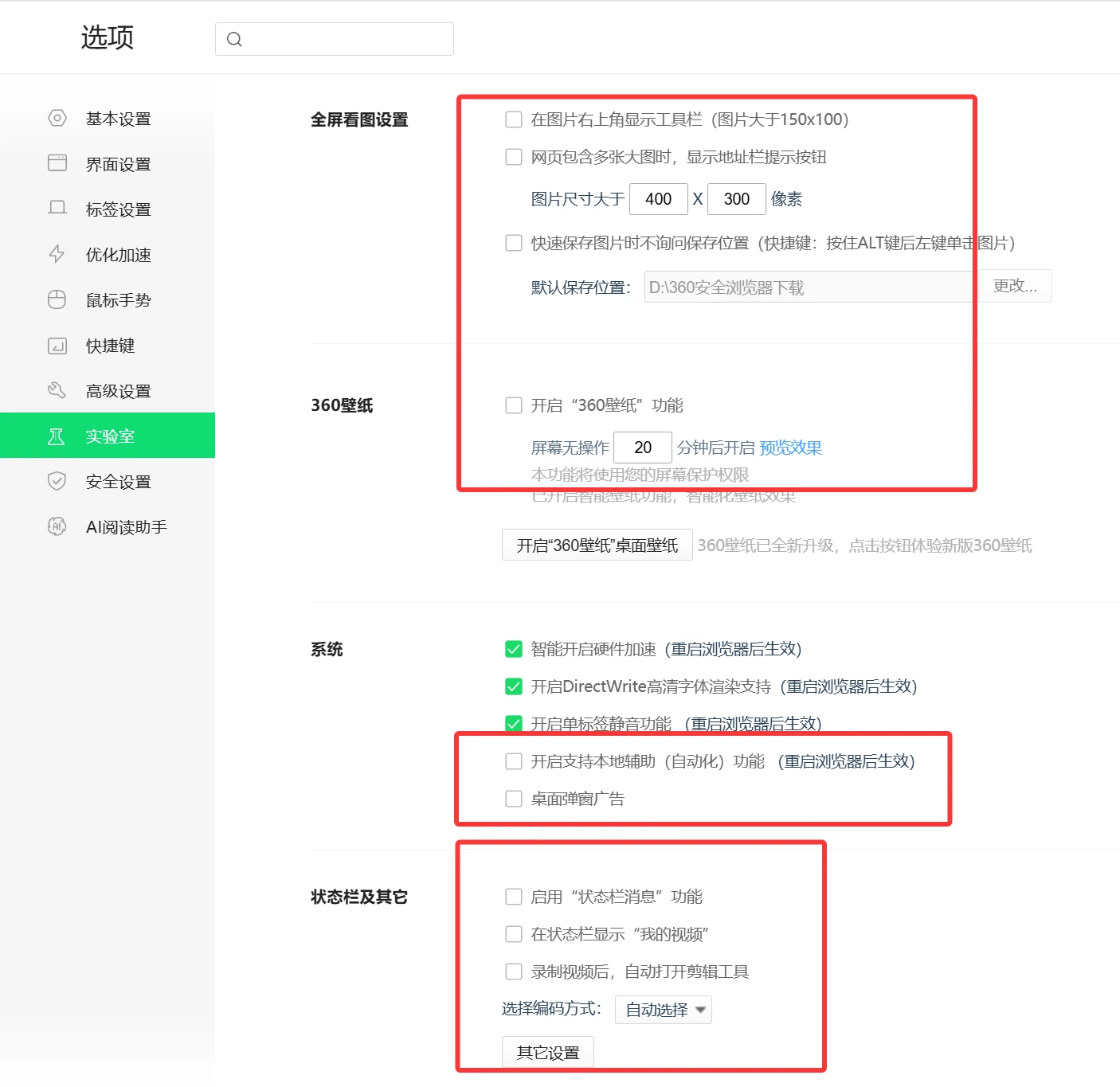This screenshot has height=1087, width=1120.
Task: Enable 在图片右上角显示工具栏 checkbox
Action: (x=514, y=119)
